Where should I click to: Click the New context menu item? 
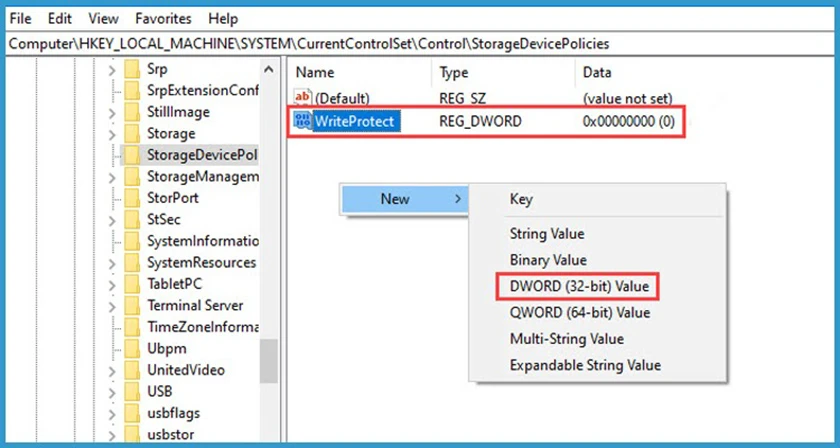point(404,199)
